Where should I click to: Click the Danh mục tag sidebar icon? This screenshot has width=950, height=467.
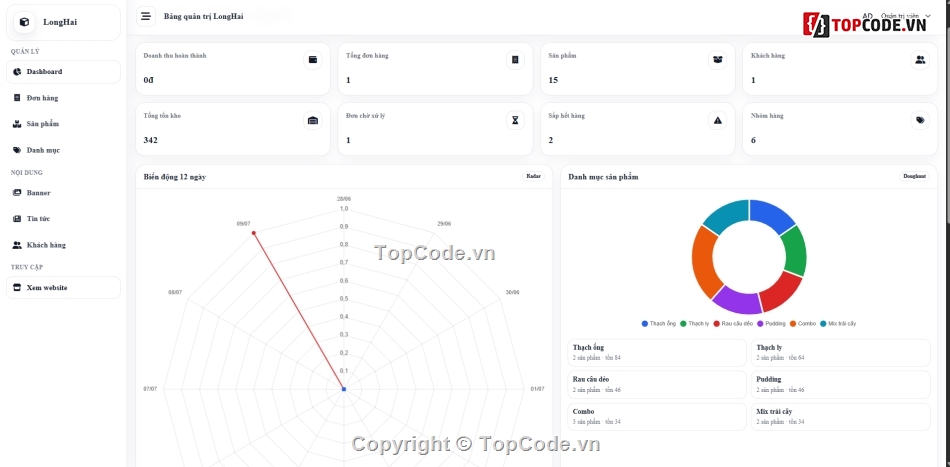17,150
